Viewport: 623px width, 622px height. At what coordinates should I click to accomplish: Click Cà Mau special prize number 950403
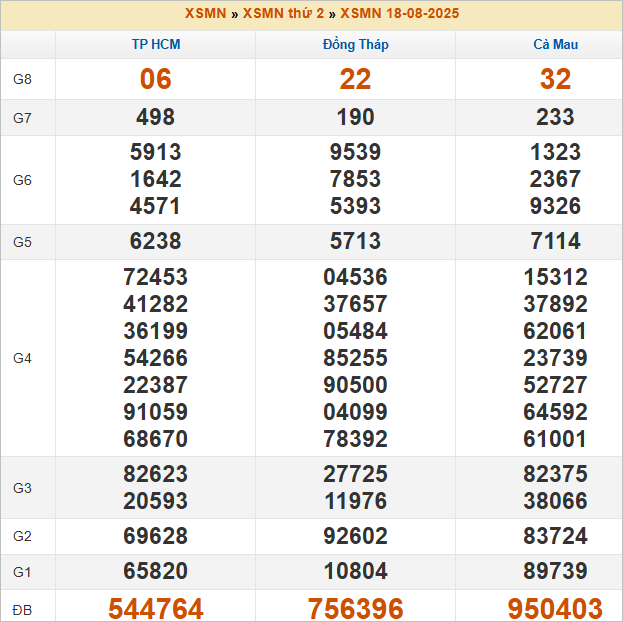[555, 608]
